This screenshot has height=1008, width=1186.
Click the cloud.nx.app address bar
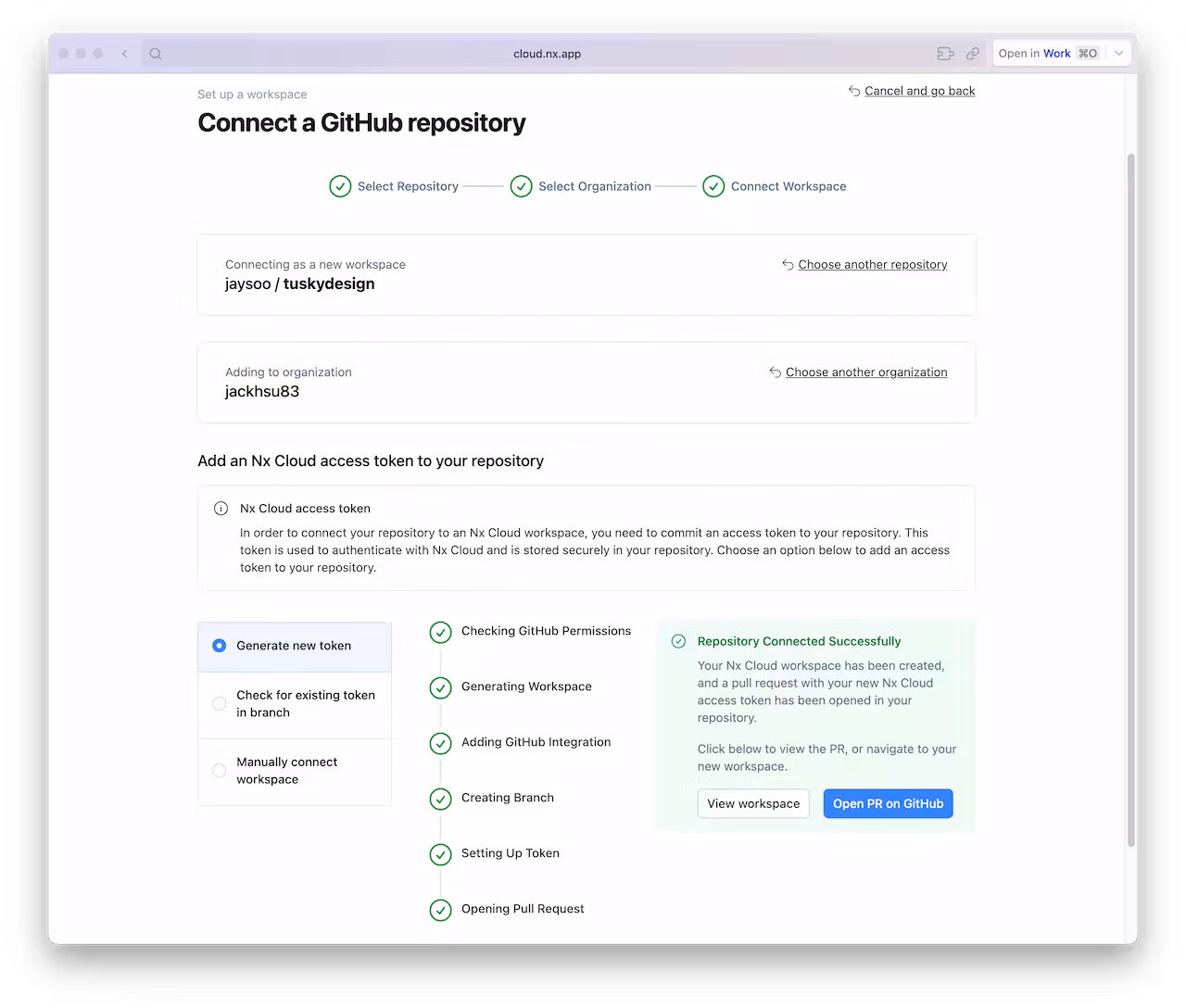[547, 54]
